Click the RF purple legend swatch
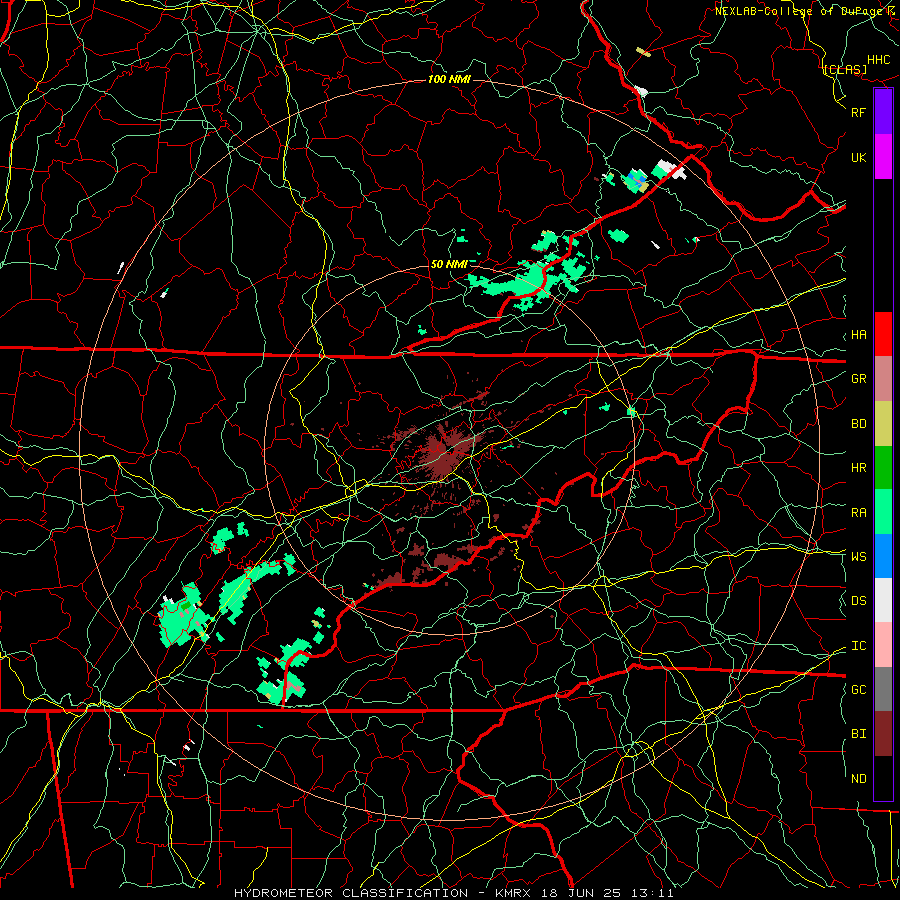 point(883,112)
